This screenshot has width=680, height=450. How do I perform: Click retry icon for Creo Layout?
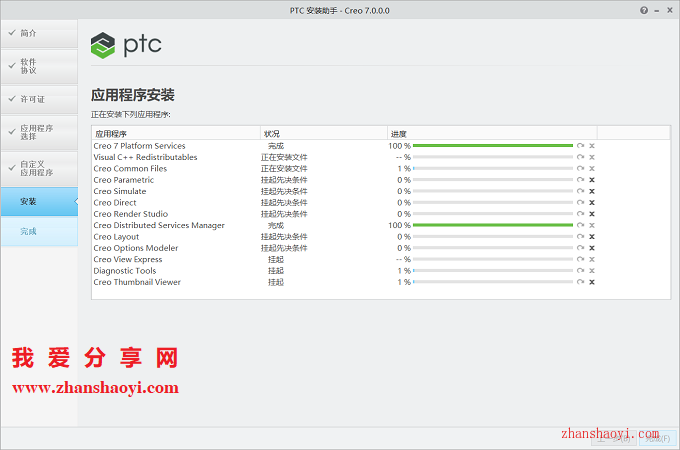(x=580, y=236)
